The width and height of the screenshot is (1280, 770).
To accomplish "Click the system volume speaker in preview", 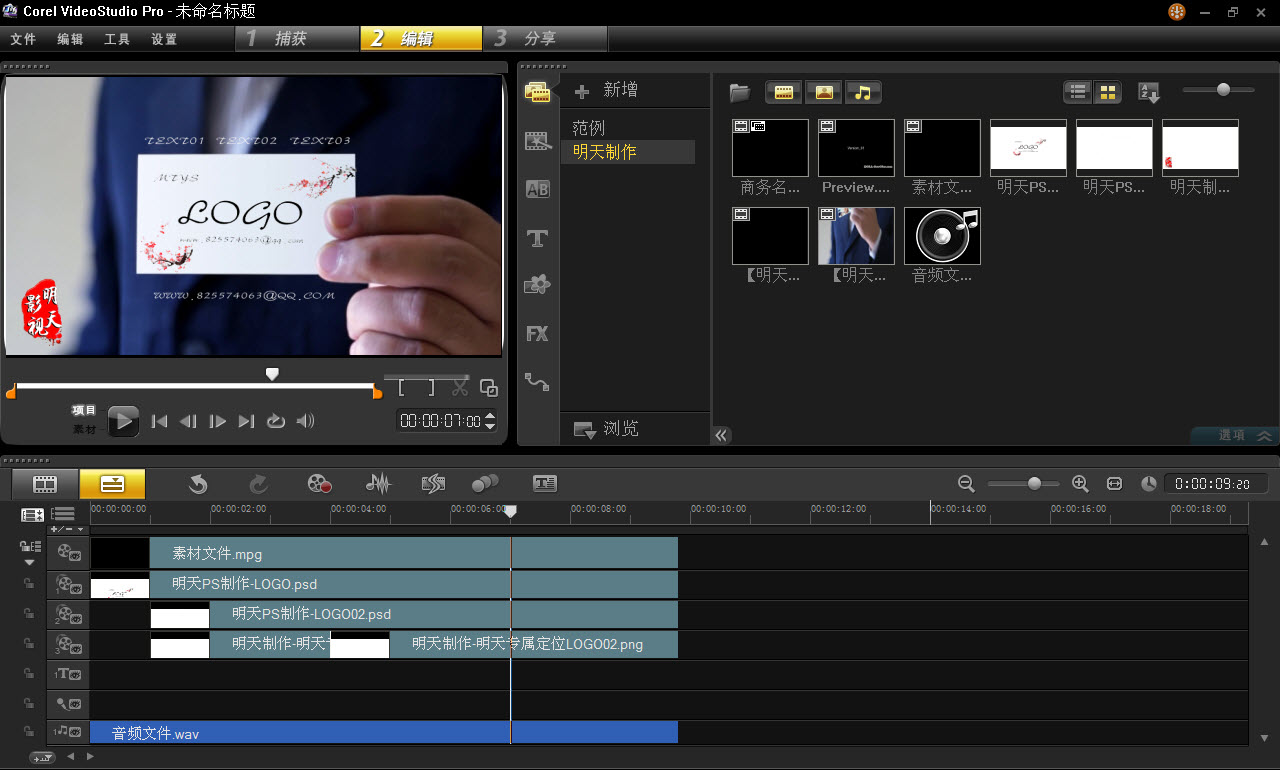I will (305, 421).
